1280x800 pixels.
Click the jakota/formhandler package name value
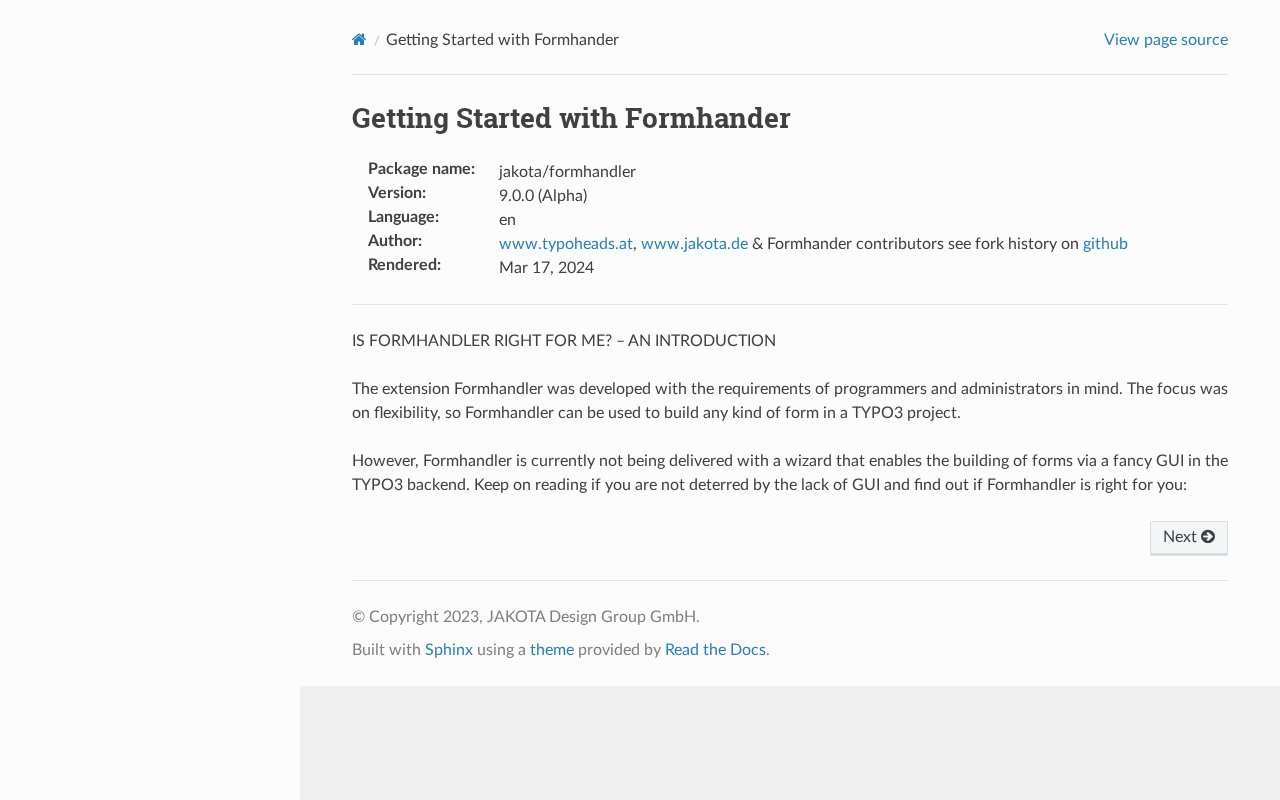[567, 172]
